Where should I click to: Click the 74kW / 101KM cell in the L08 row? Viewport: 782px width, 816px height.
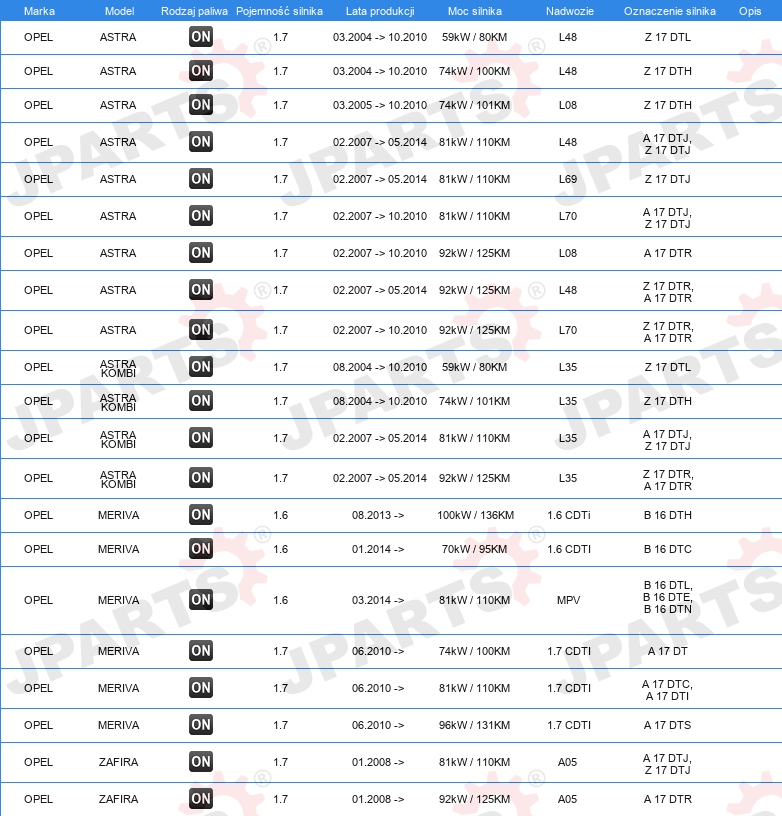475,105
